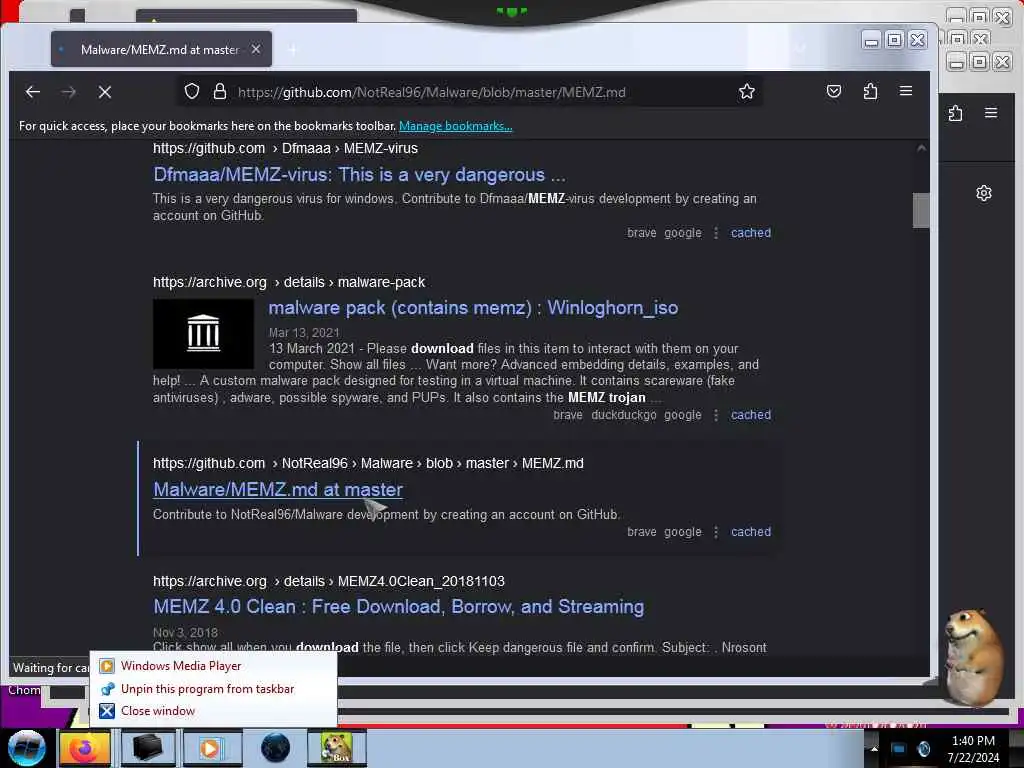Open cached link for Dfmaaa MEMZ-virus result
This screenshot has height=768, width=1024.
pos(750,233)
